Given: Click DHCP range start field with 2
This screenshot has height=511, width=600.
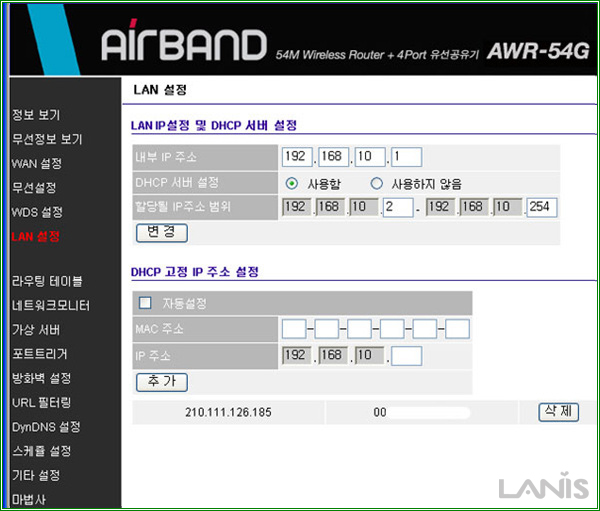Looking at the screenshot, I should click(x=398, y=207).
